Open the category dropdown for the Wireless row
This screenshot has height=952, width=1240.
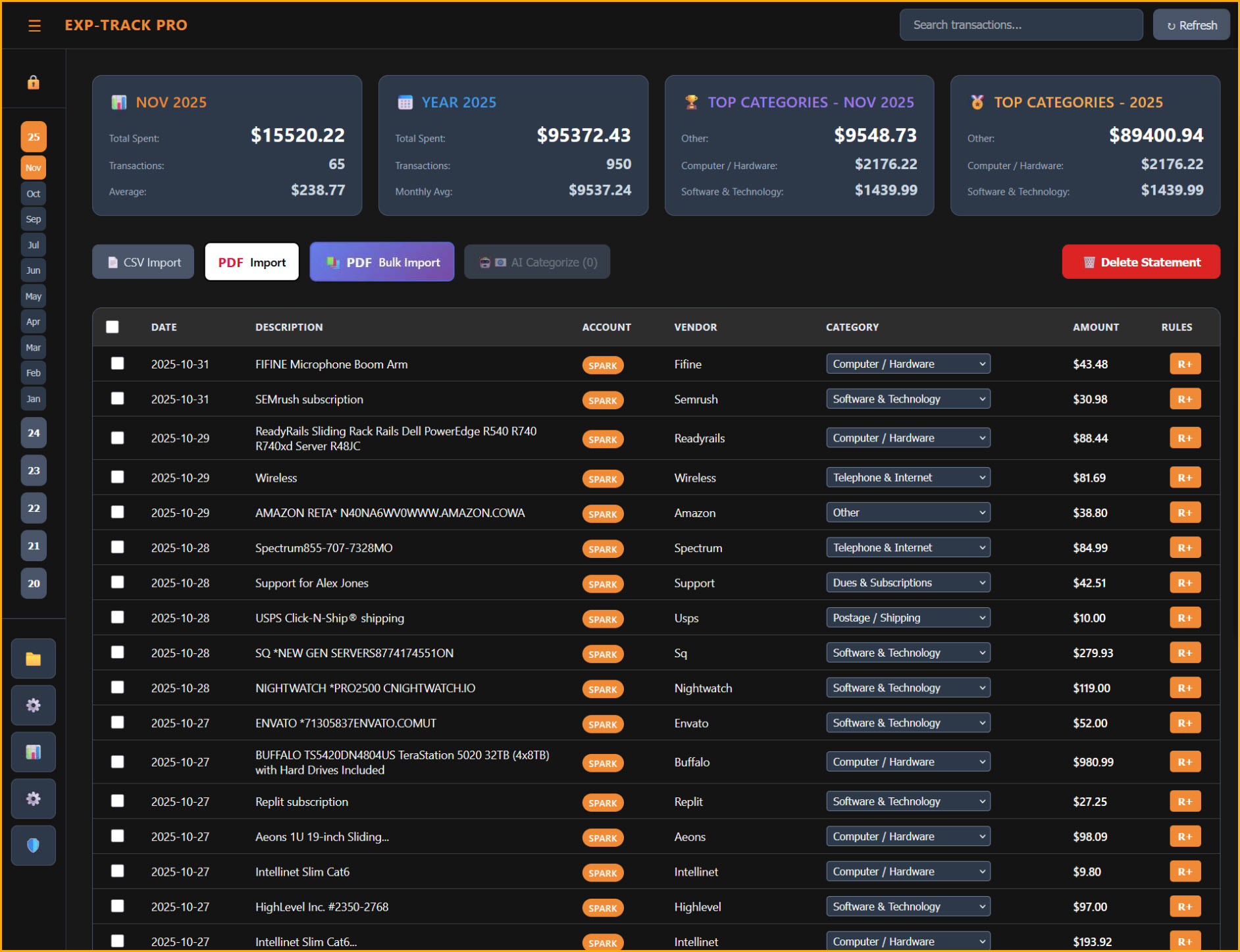(908, 477)
